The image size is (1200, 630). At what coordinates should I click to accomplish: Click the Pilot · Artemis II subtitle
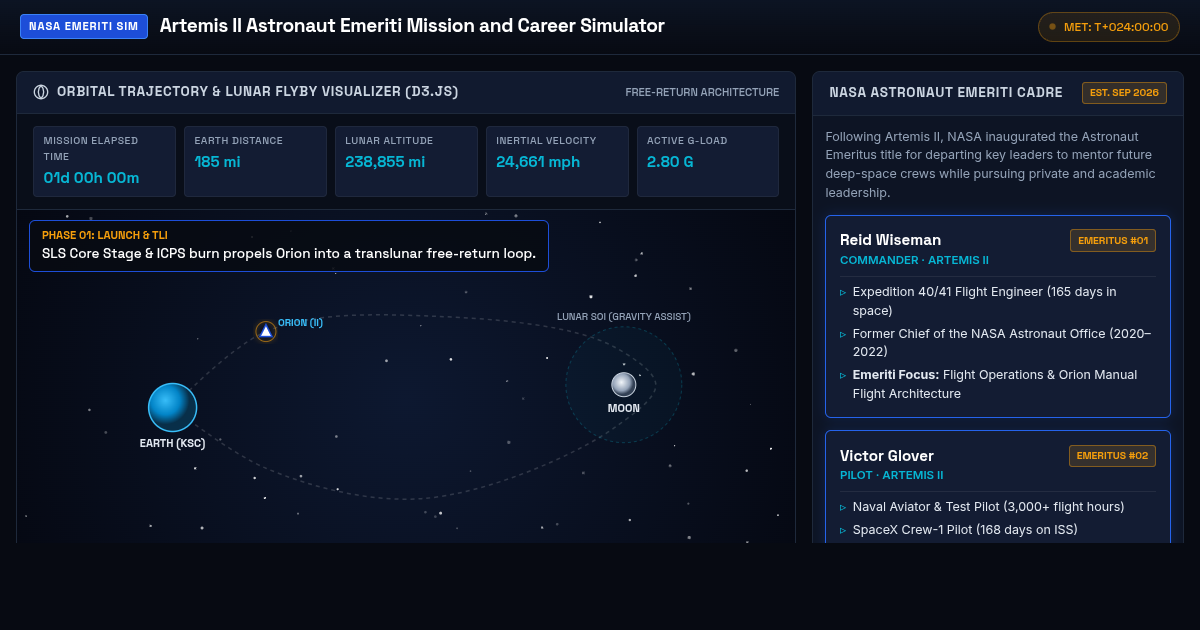click(892, 475)
